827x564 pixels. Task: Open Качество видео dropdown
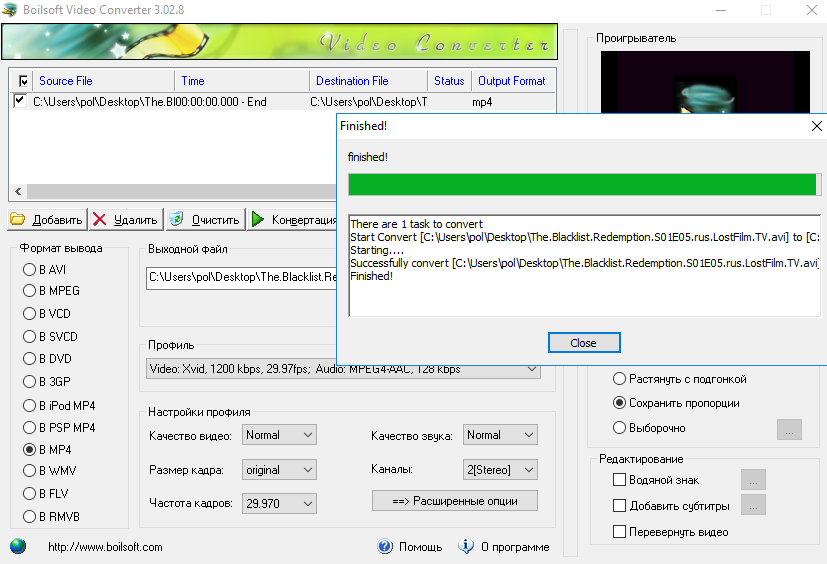click(x=279, y=435)
